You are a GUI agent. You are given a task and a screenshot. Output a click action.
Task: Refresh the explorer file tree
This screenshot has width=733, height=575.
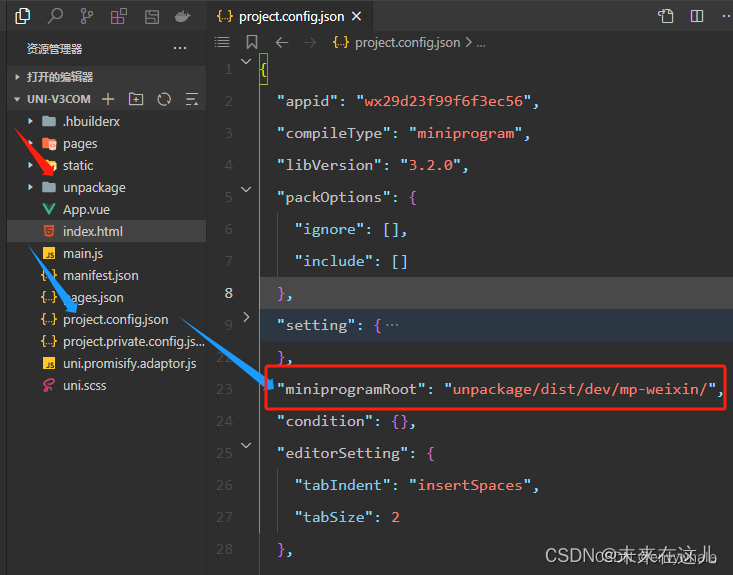(164, 99)
